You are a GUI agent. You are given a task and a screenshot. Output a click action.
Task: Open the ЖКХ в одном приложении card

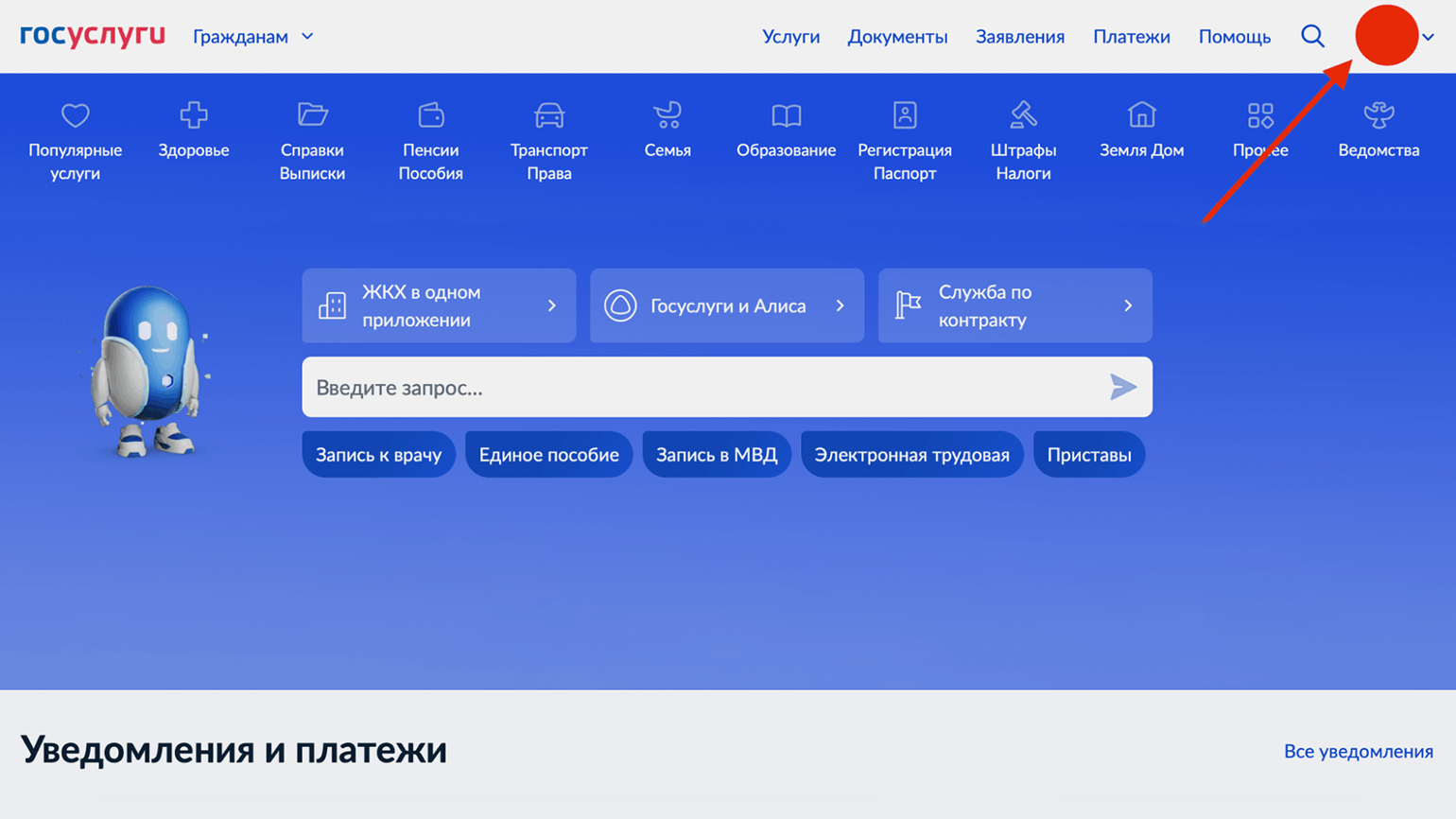(x=439, y=305)
